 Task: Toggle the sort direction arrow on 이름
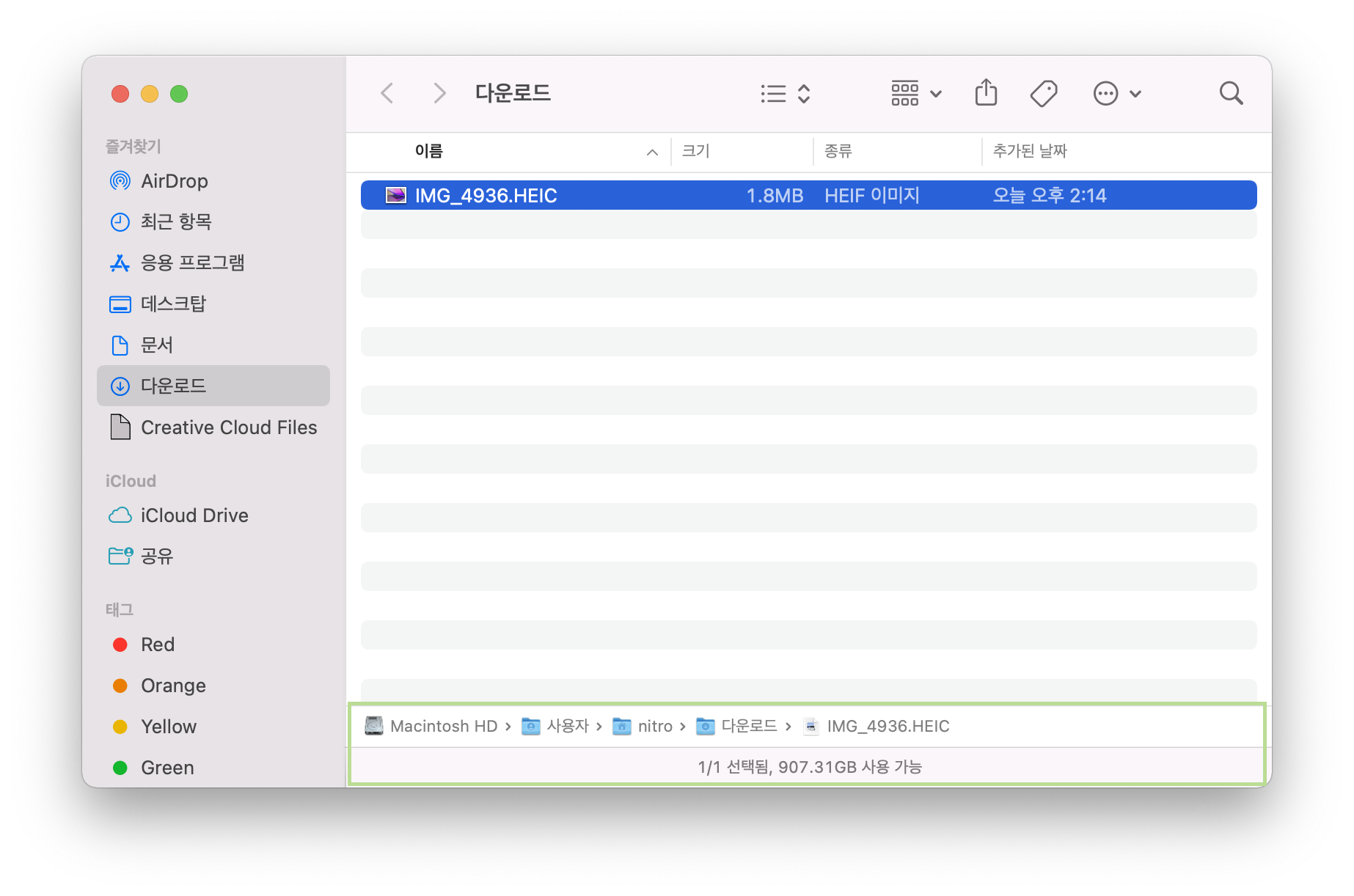(652, 152)
